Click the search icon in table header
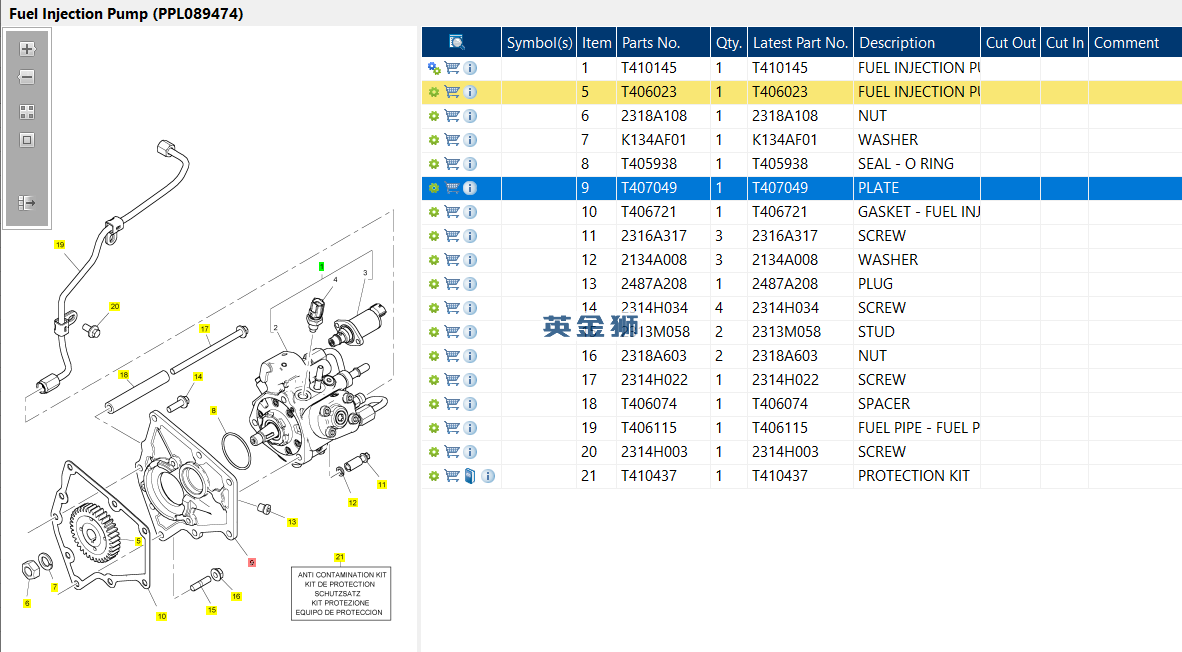 point(457,42)
